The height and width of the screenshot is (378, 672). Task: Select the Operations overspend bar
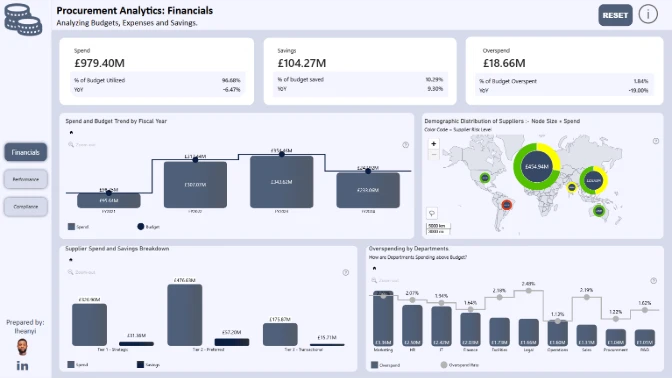(558, 333)
